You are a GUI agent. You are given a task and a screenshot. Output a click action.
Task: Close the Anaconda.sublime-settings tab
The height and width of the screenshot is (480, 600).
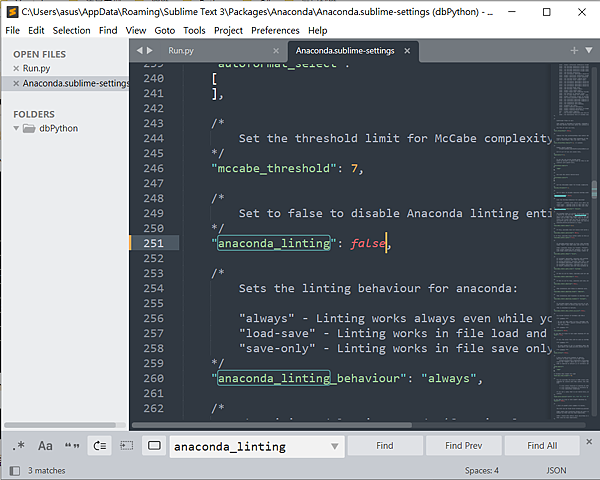tap(407, 51)
